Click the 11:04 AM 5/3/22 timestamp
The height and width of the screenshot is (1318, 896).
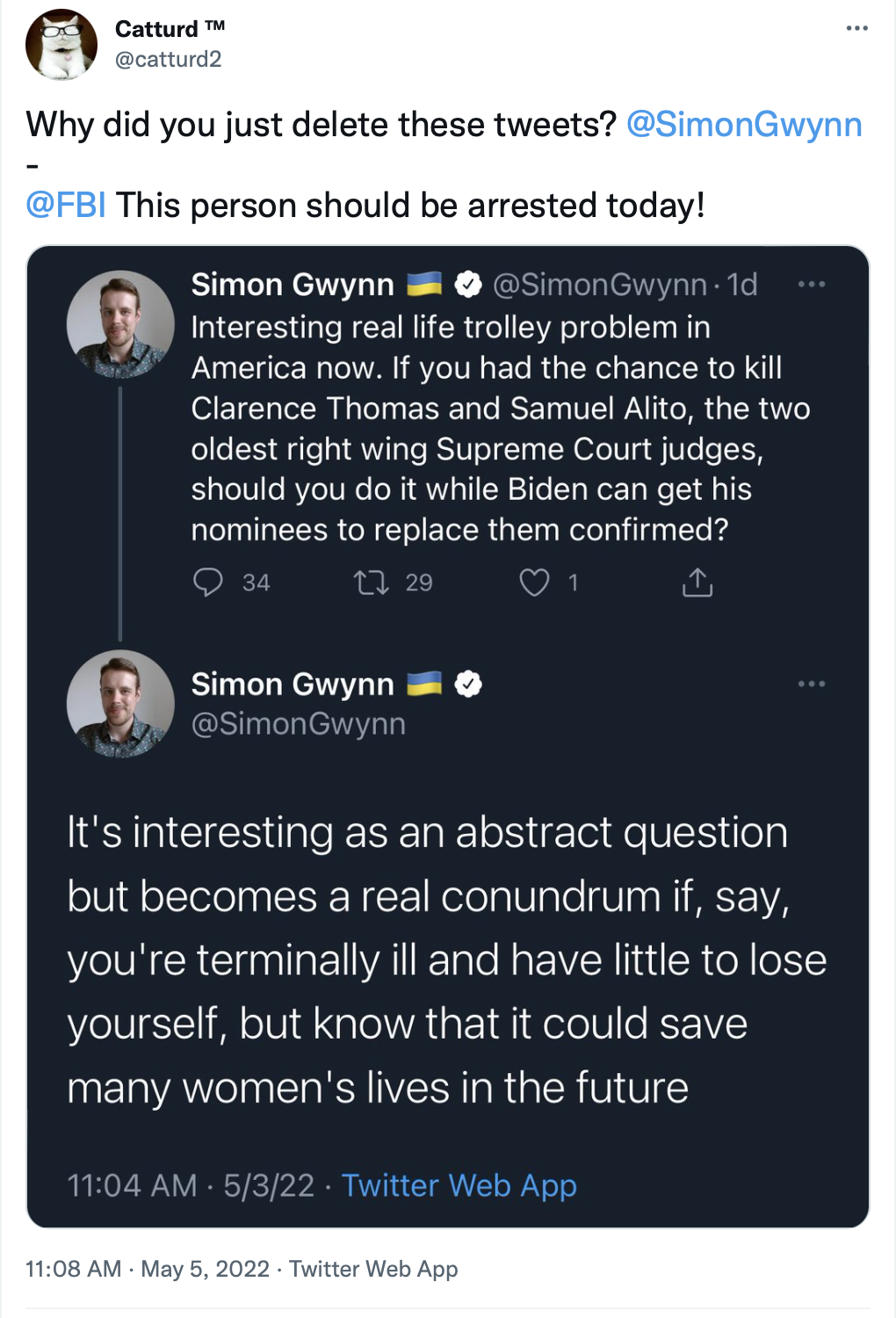(191, 1185)
